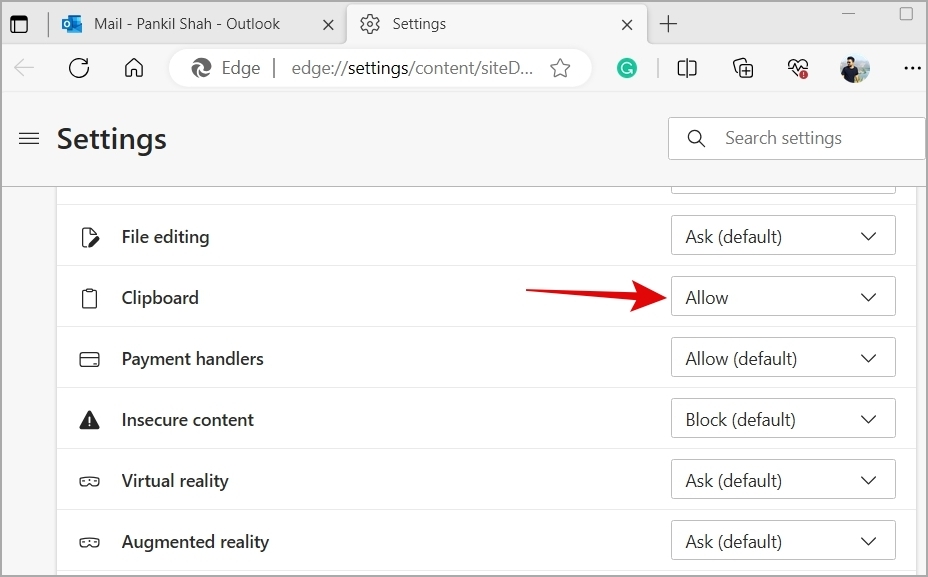
Task: Click the Virtual reality headset icon
Action: [x=89, y=481]
